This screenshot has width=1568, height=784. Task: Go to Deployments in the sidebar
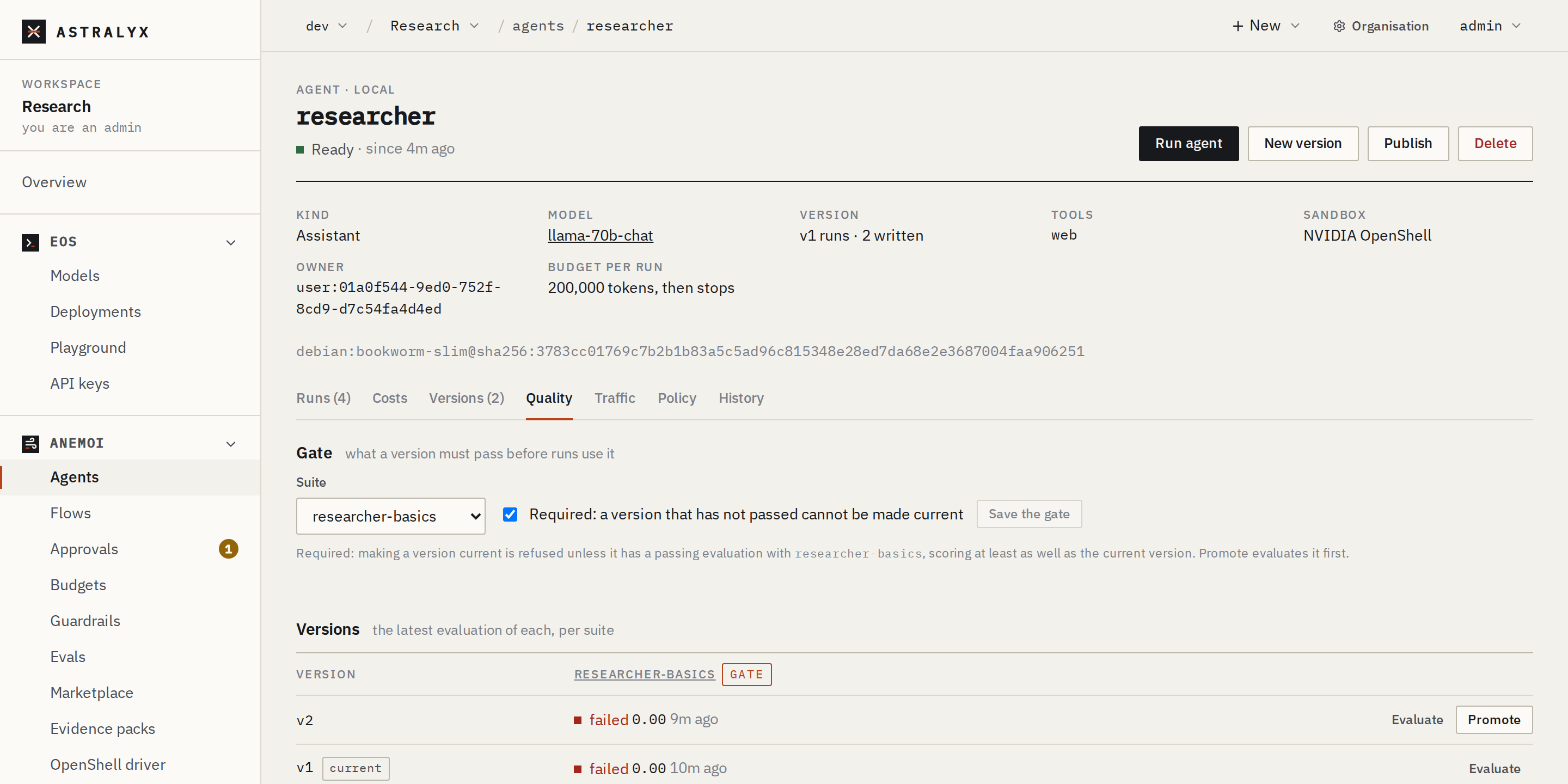coord(96,311)
